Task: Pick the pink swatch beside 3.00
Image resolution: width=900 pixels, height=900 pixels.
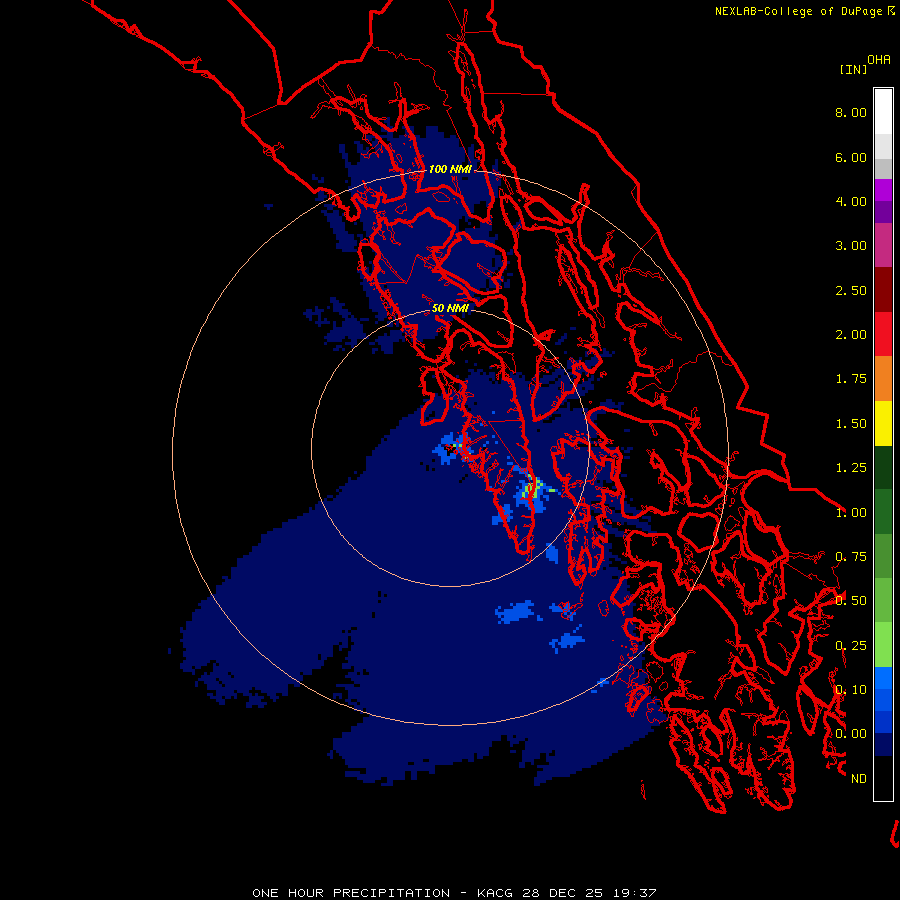Action: 883,246
